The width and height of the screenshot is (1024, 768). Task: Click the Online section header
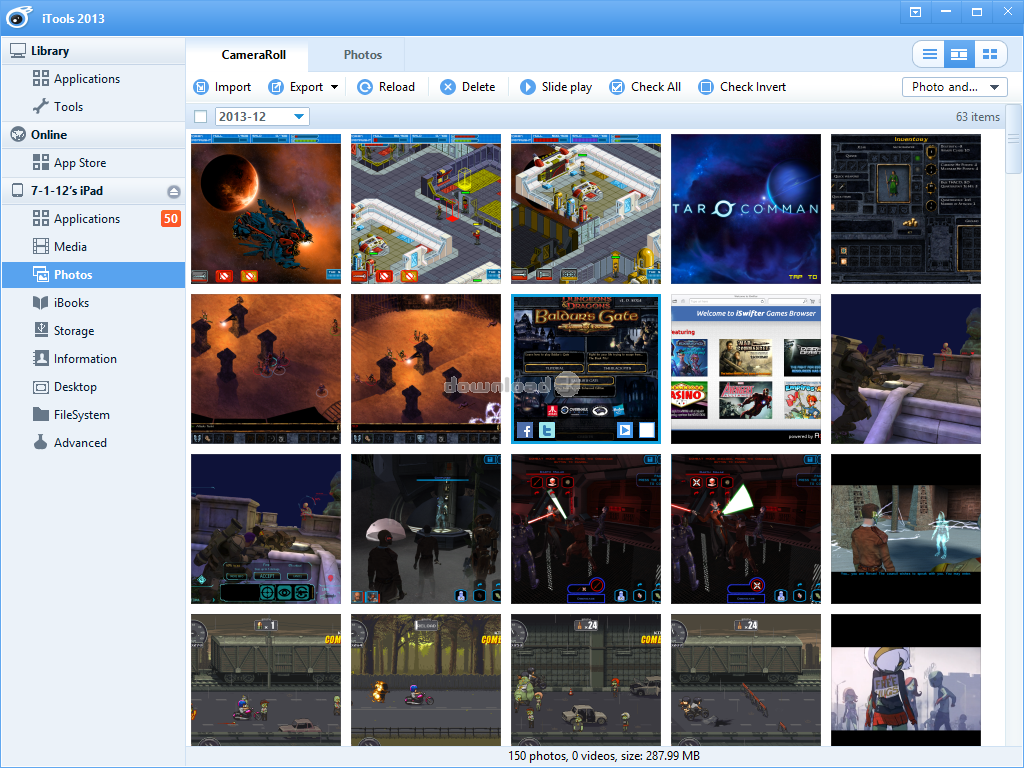coord(93,135)
